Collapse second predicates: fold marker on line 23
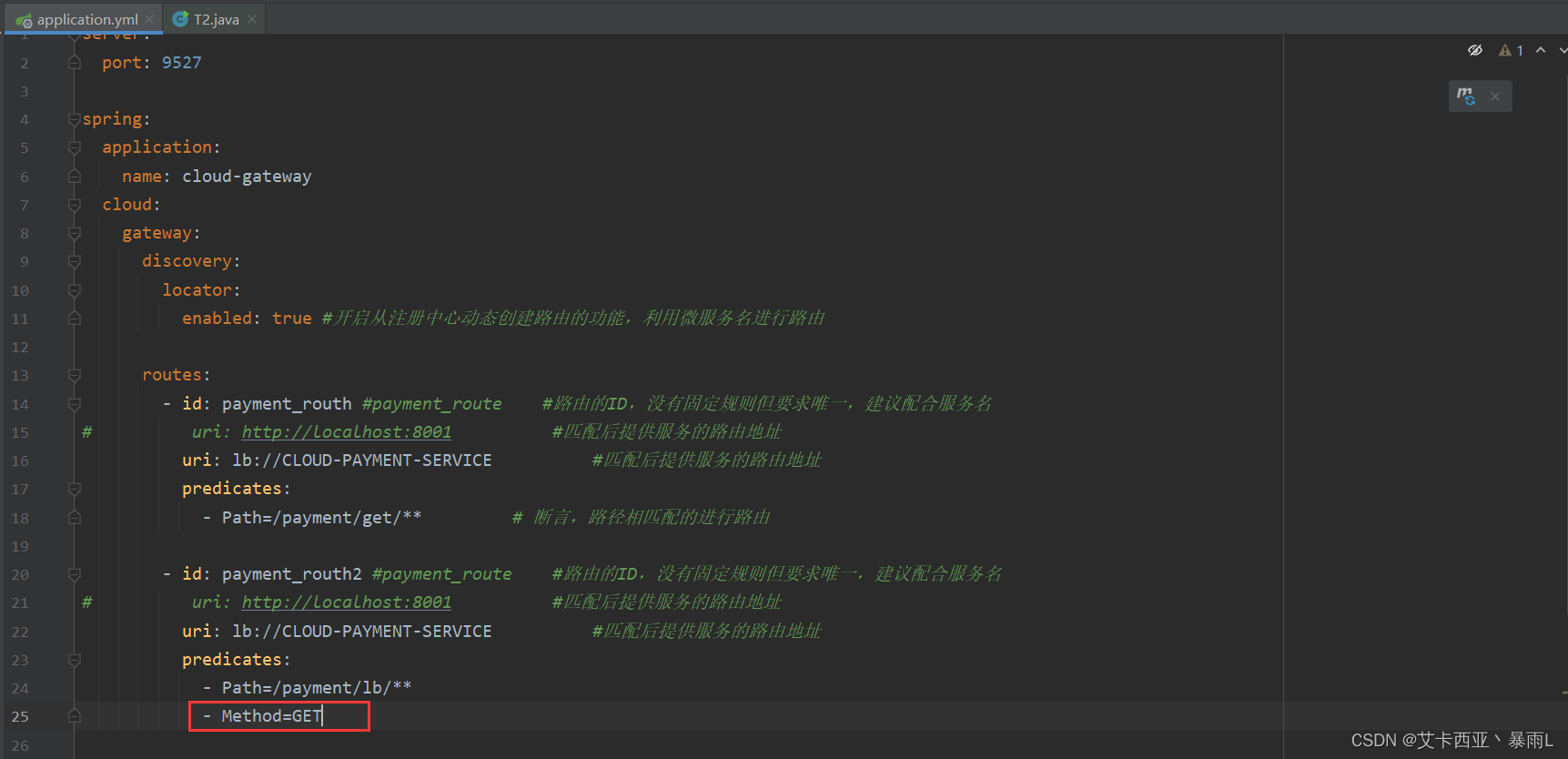 (75, 660)
